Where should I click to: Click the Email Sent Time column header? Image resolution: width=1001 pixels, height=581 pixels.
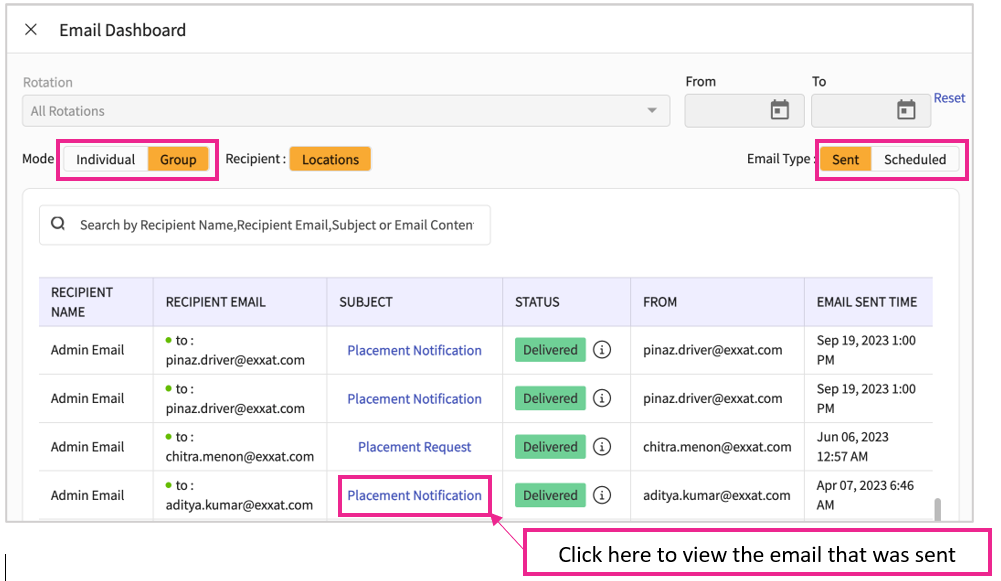[x=866, y=301]
